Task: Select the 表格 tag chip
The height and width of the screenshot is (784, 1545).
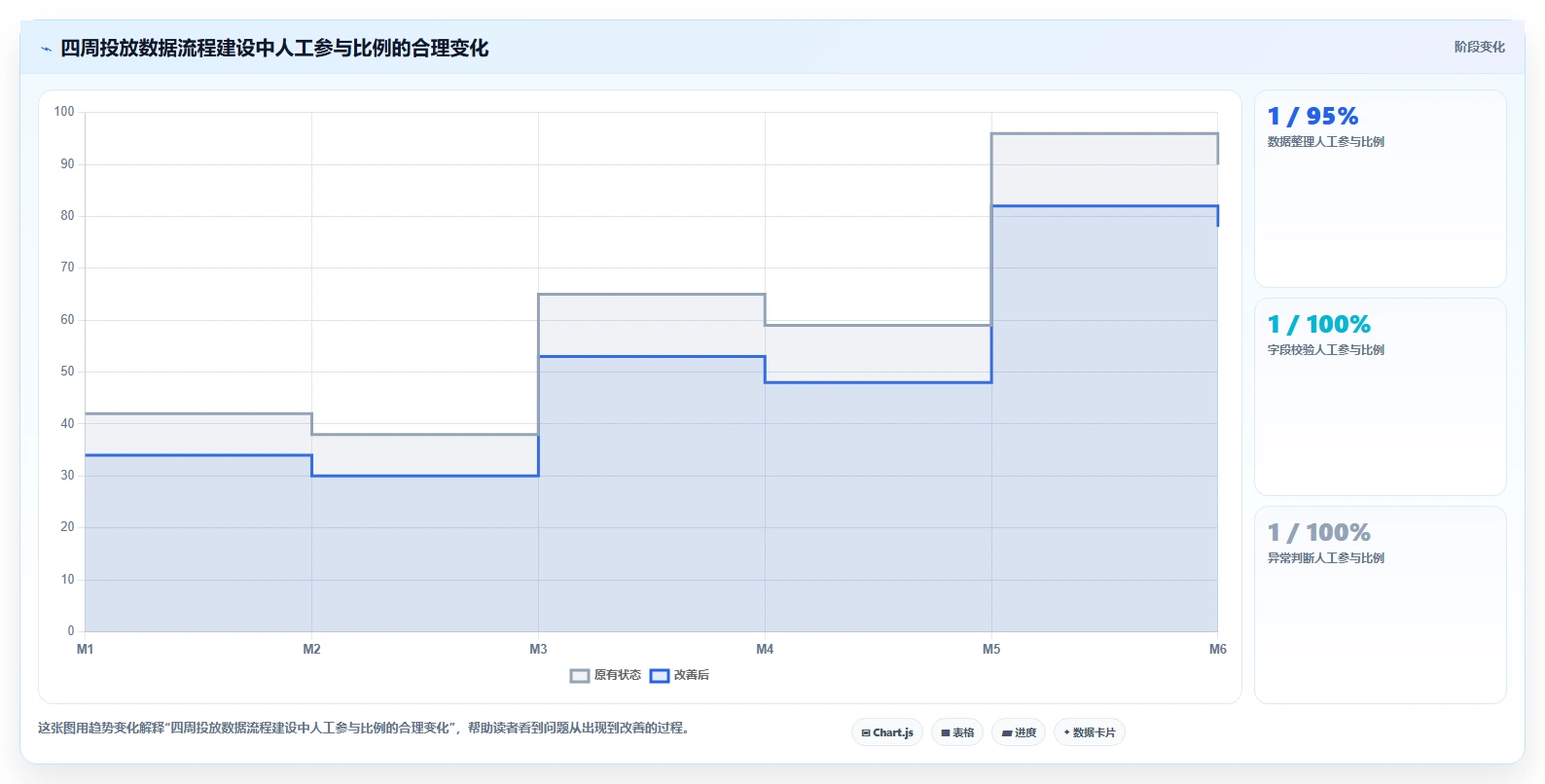Action: pos(957,732)
